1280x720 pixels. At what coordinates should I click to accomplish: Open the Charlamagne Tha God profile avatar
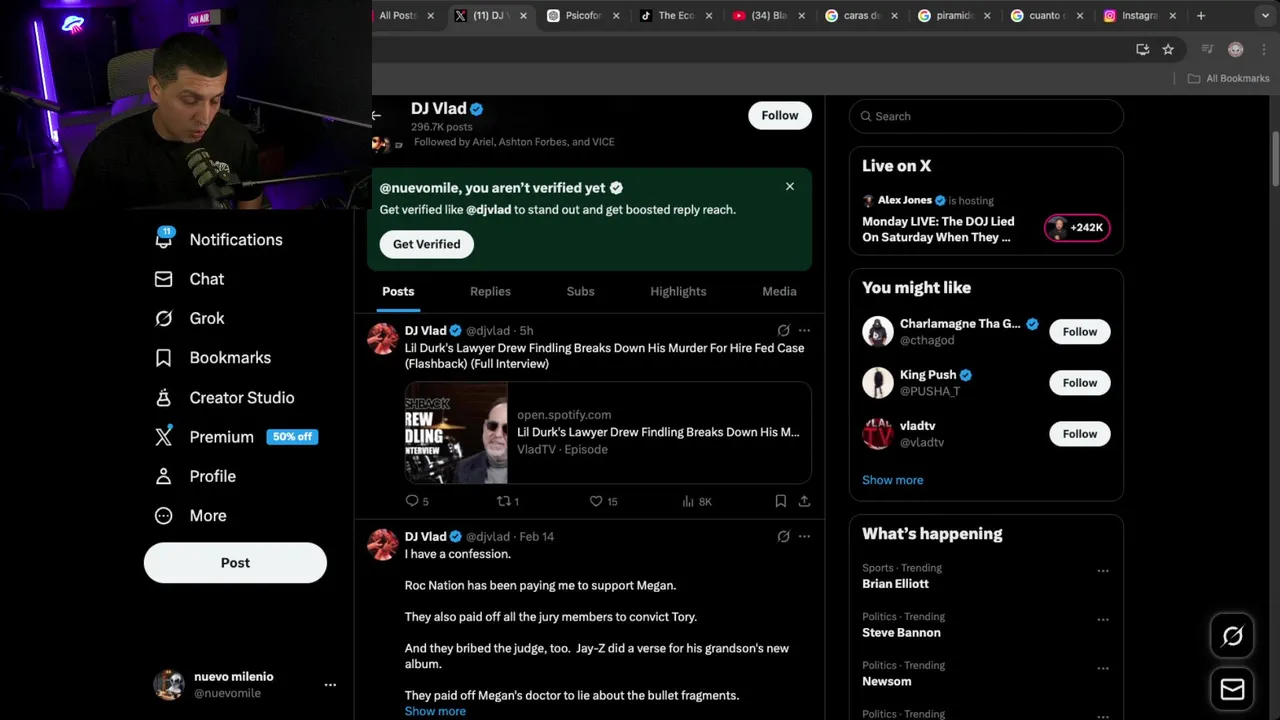878,331
